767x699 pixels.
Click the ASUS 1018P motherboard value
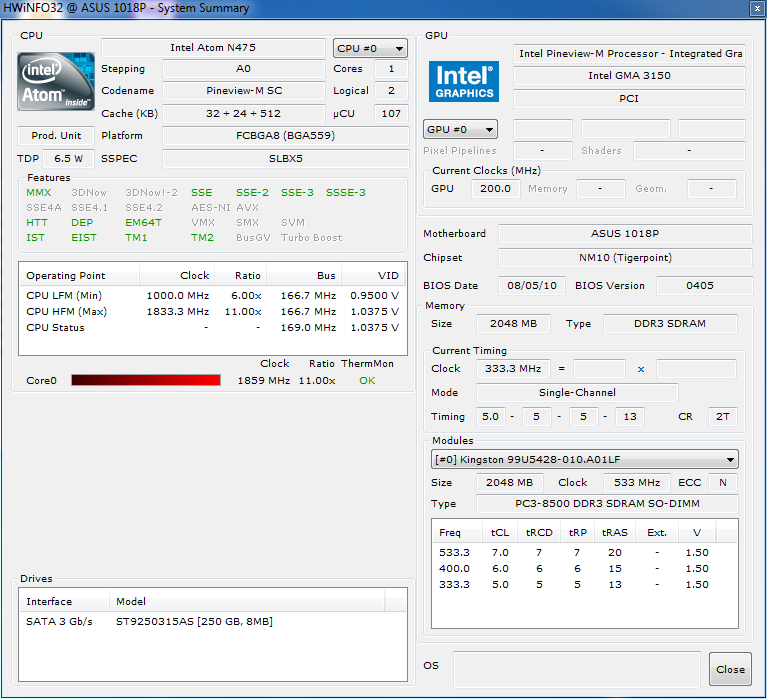coord(625,233)
